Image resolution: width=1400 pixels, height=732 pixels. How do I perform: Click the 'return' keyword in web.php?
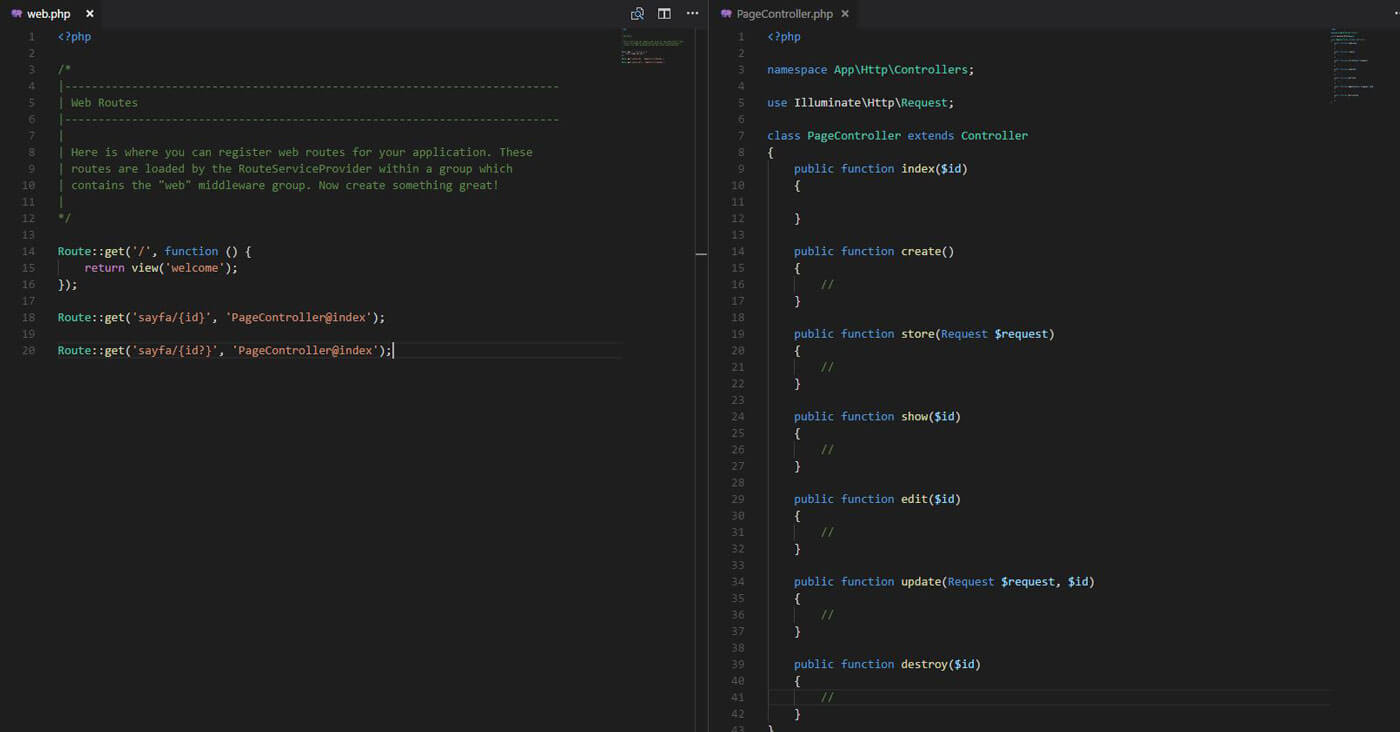(104, 268)
